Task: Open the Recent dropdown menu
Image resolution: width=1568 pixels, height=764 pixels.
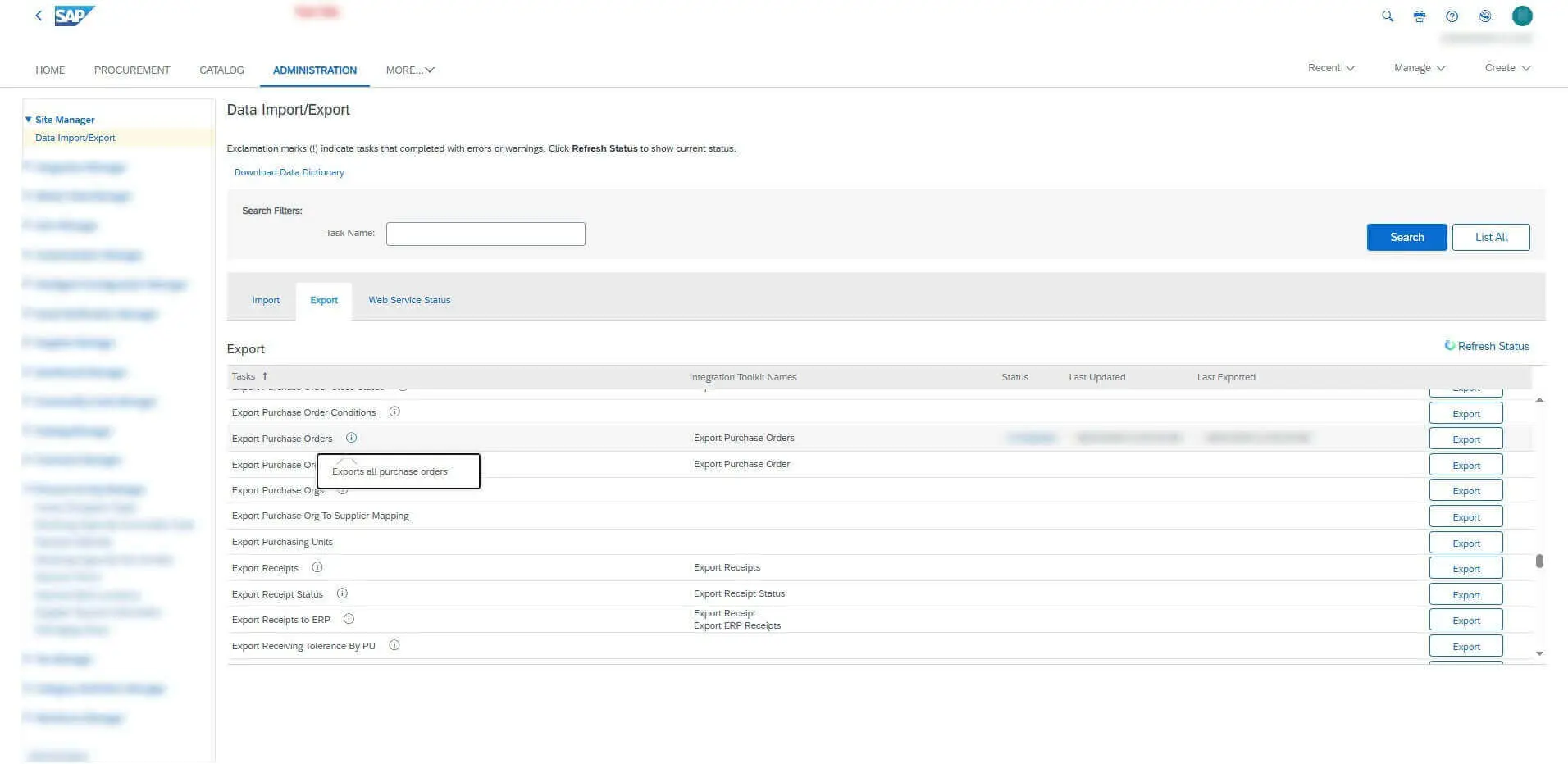Action: point(1331,68)
